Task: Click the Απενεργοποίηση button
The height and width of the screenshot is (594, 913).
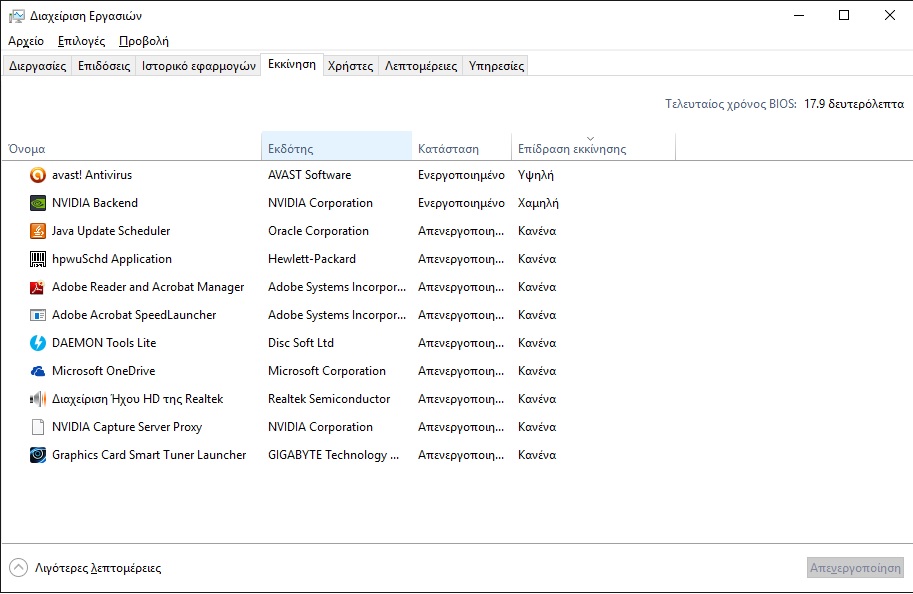Action: [x=855, y=567]
